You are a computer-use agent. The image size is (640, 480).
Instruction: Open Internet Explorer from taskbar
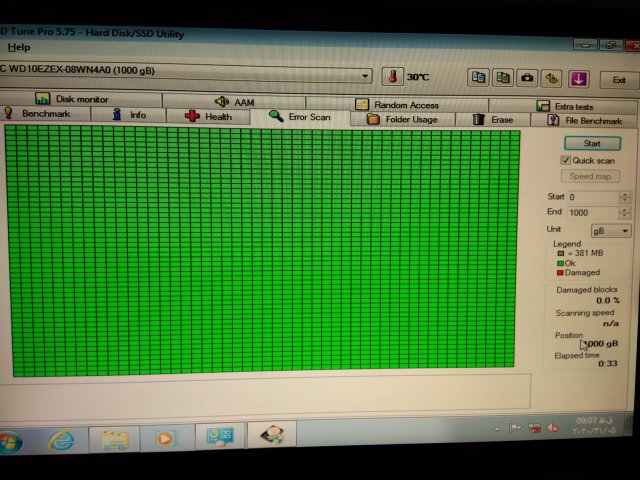pos(62,440)
